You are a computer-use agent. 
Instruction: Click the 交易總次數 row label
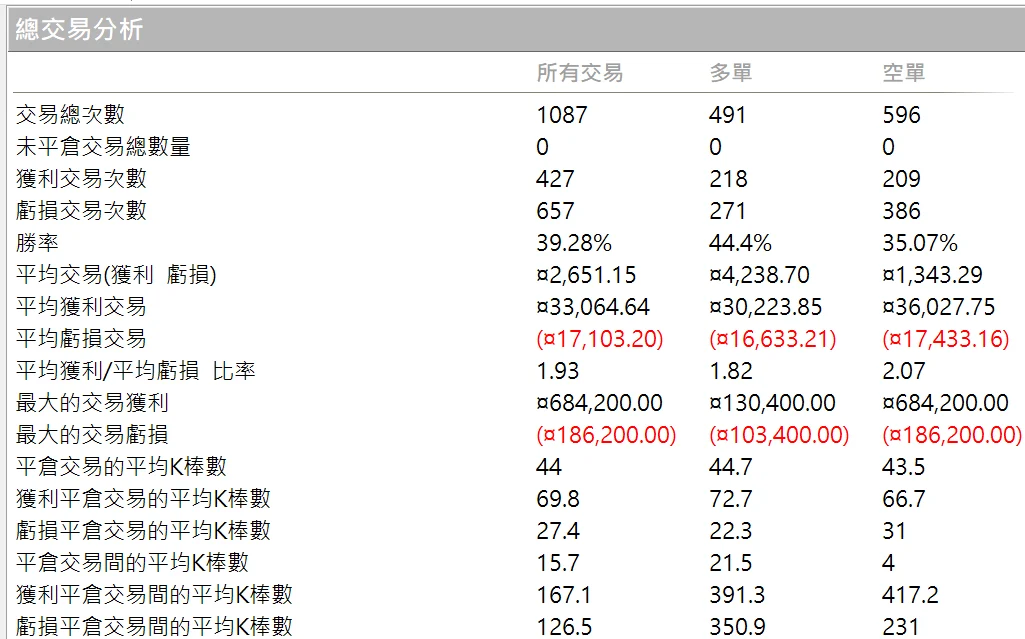70,114
